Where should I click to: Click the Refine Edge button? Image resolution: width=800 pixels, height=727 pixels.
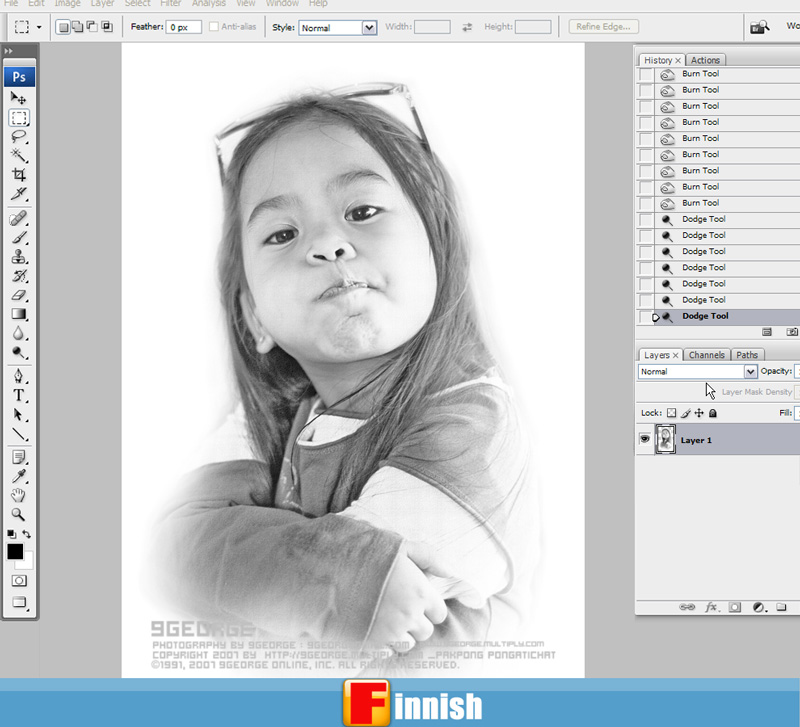[x=604, y=27]
